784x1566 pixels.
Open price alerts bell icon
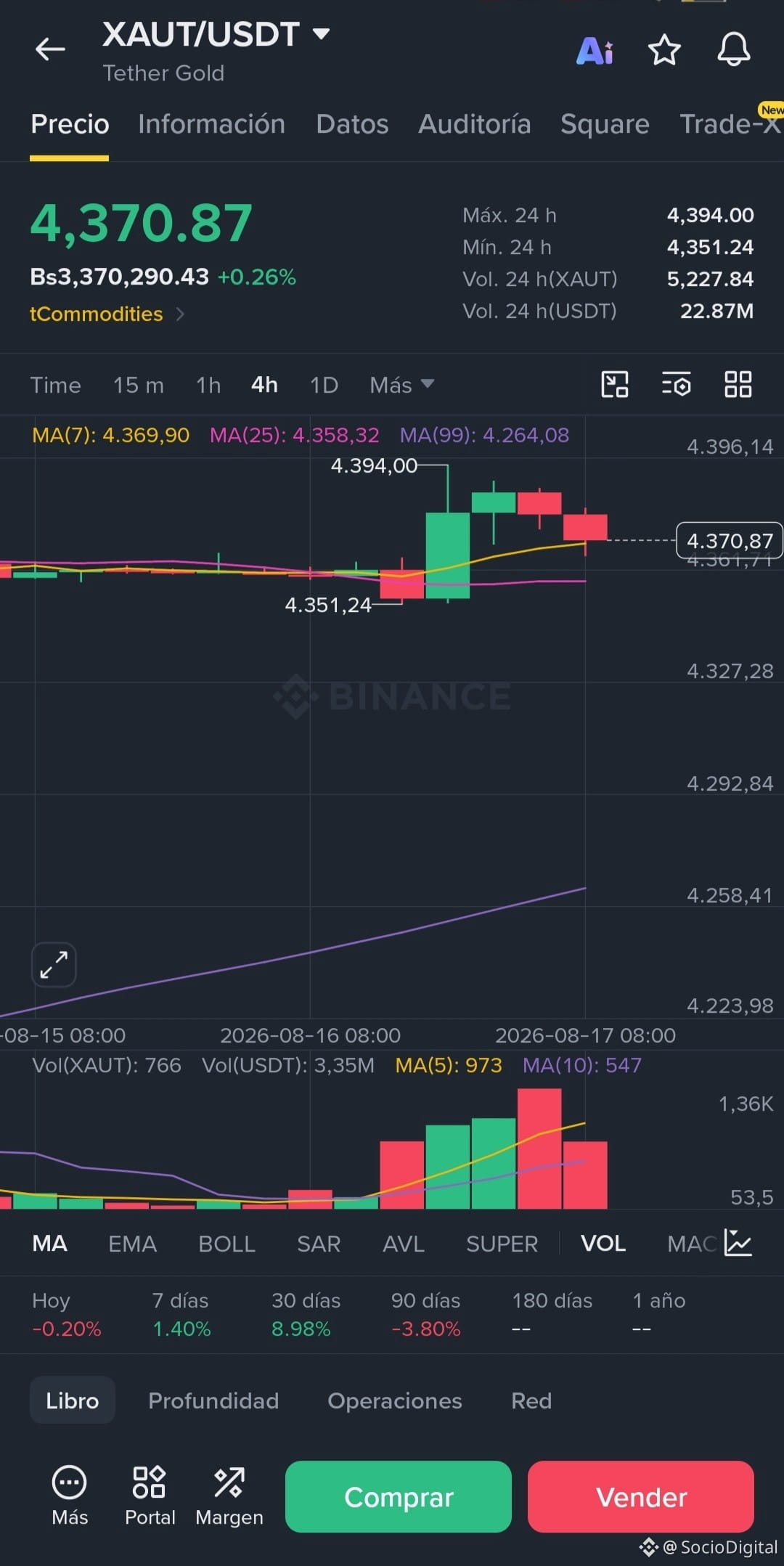tap(734, 50)
